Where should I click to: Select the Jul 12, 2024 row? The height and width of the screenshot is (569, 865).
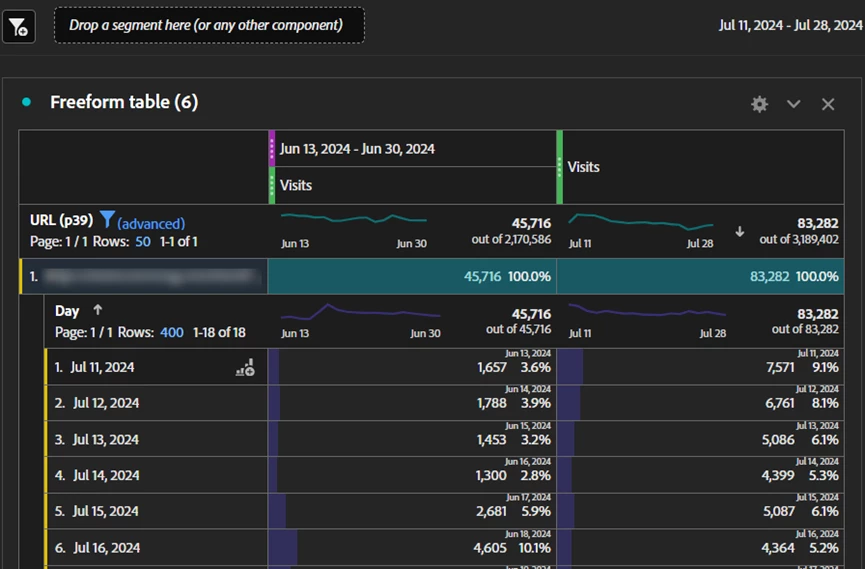tap(156, 403)
